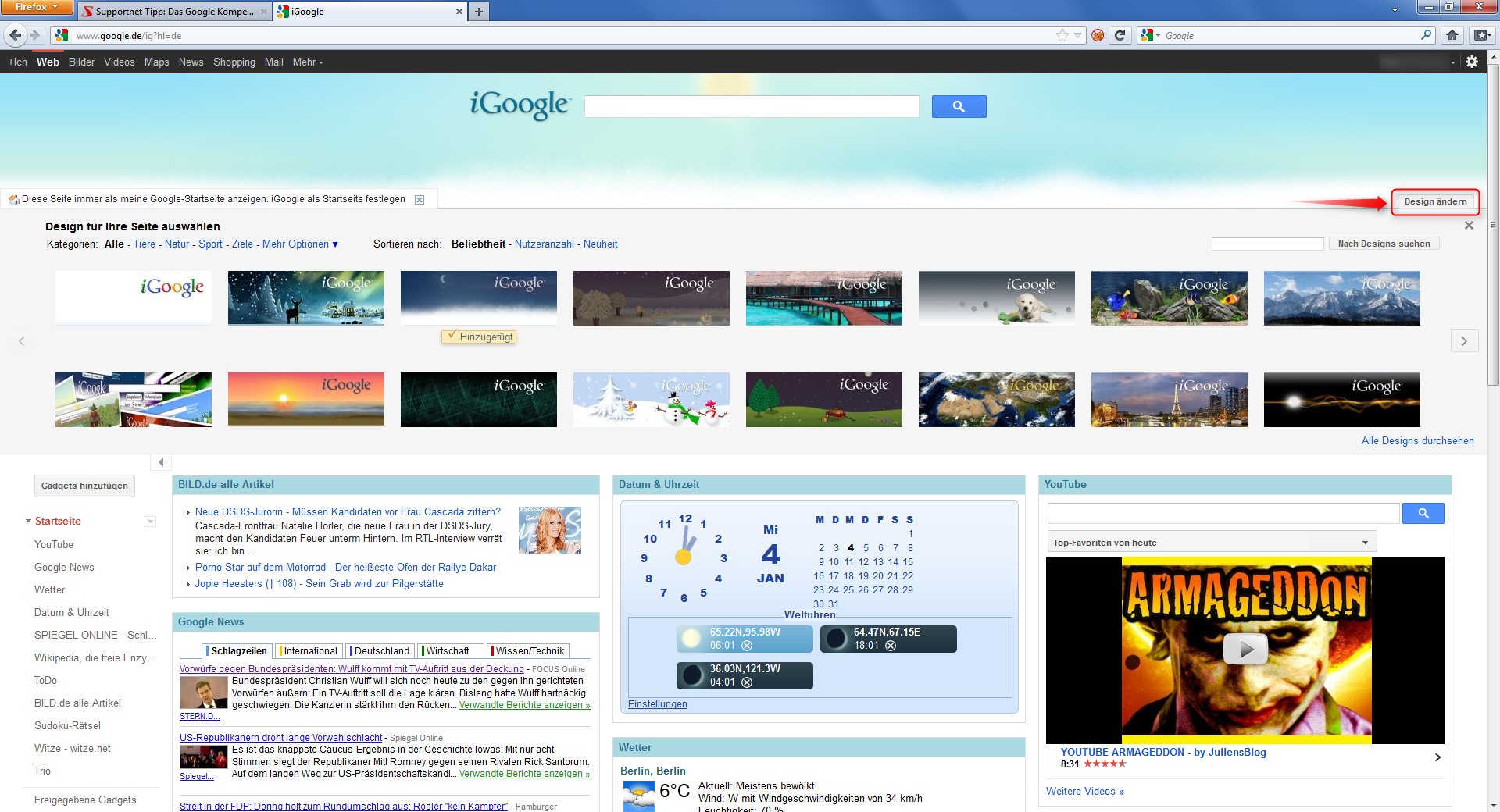This screenshot has height=812, width=1500.
Task: Click the Design ändern button
Action: pos(1435,201)
